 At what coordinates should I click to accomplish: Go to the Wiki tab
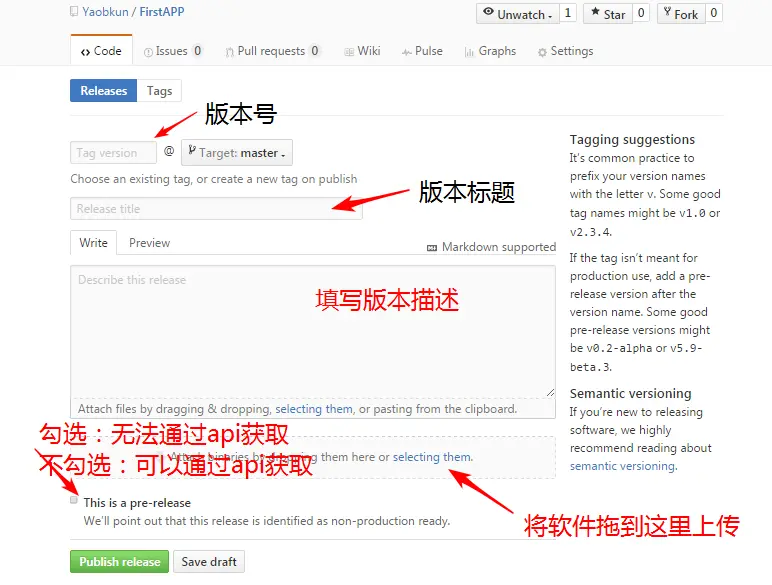[x=362, y=51]
